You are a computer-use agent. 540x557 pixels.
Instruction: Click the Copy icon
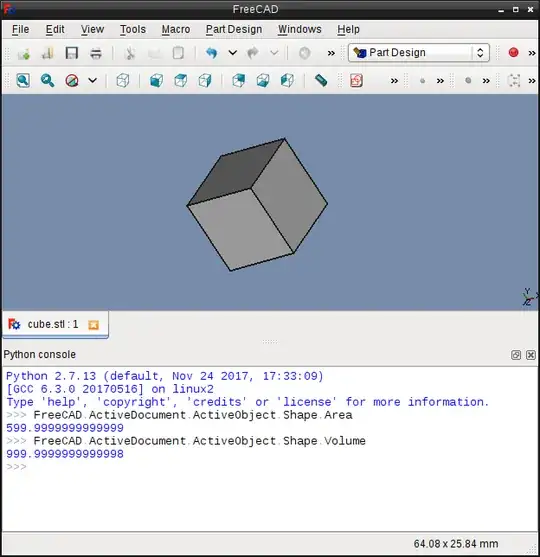(154, 53)
